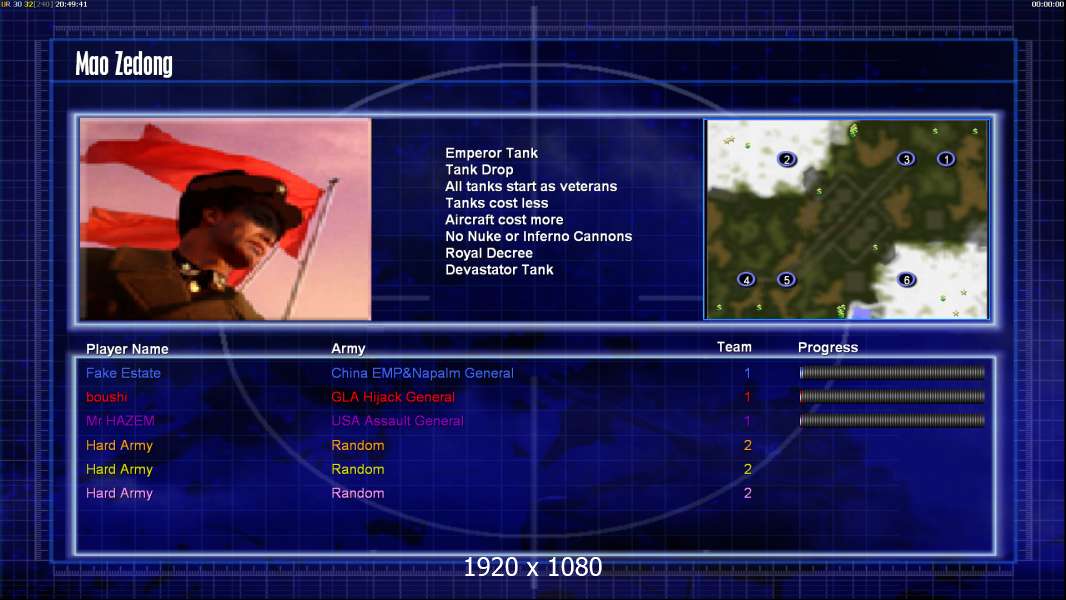Click the orange Random army entry

358,445
